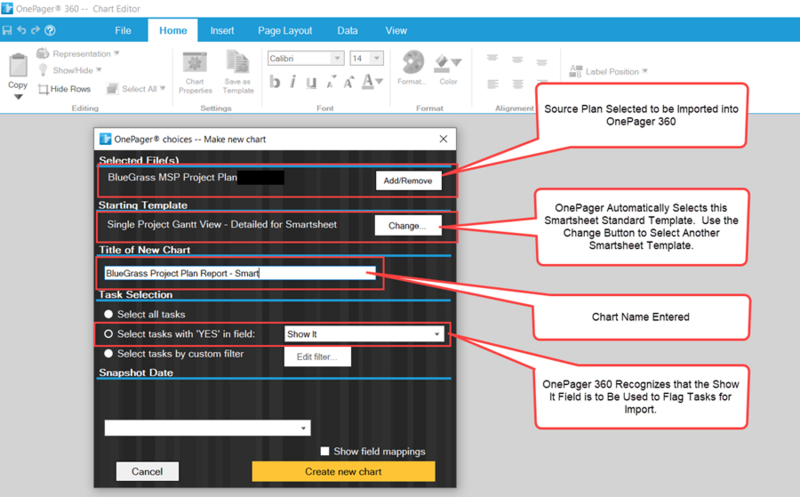Click the bottom-center alignment icon
Viewport: 800px width, 497px height.
point(517,84)
